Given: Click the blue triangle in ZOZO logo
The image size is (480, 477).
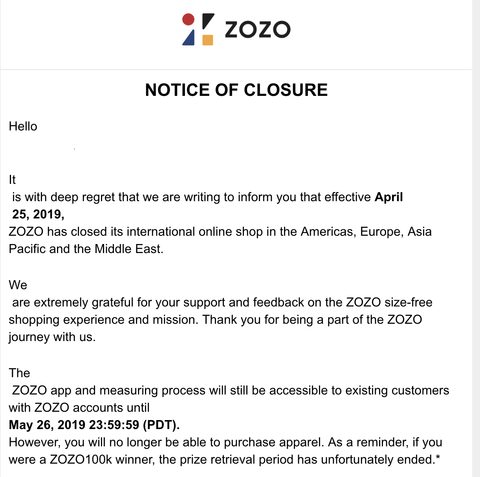Looking at the screenshot, I should 189,37.
